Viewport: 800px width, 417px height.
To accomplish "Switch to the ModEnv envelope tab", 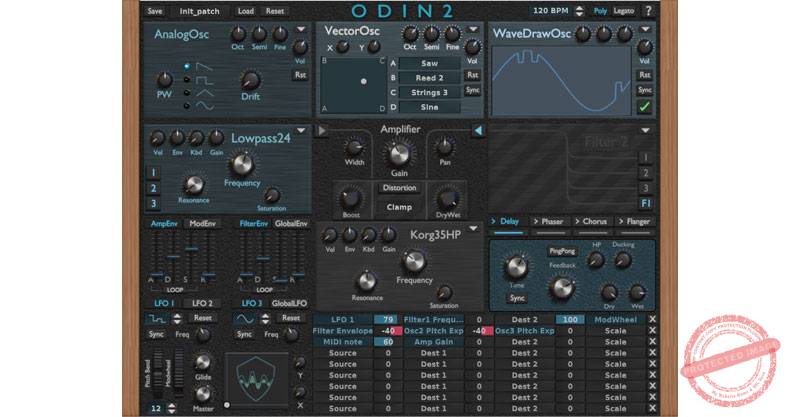I will pos(202,223).
